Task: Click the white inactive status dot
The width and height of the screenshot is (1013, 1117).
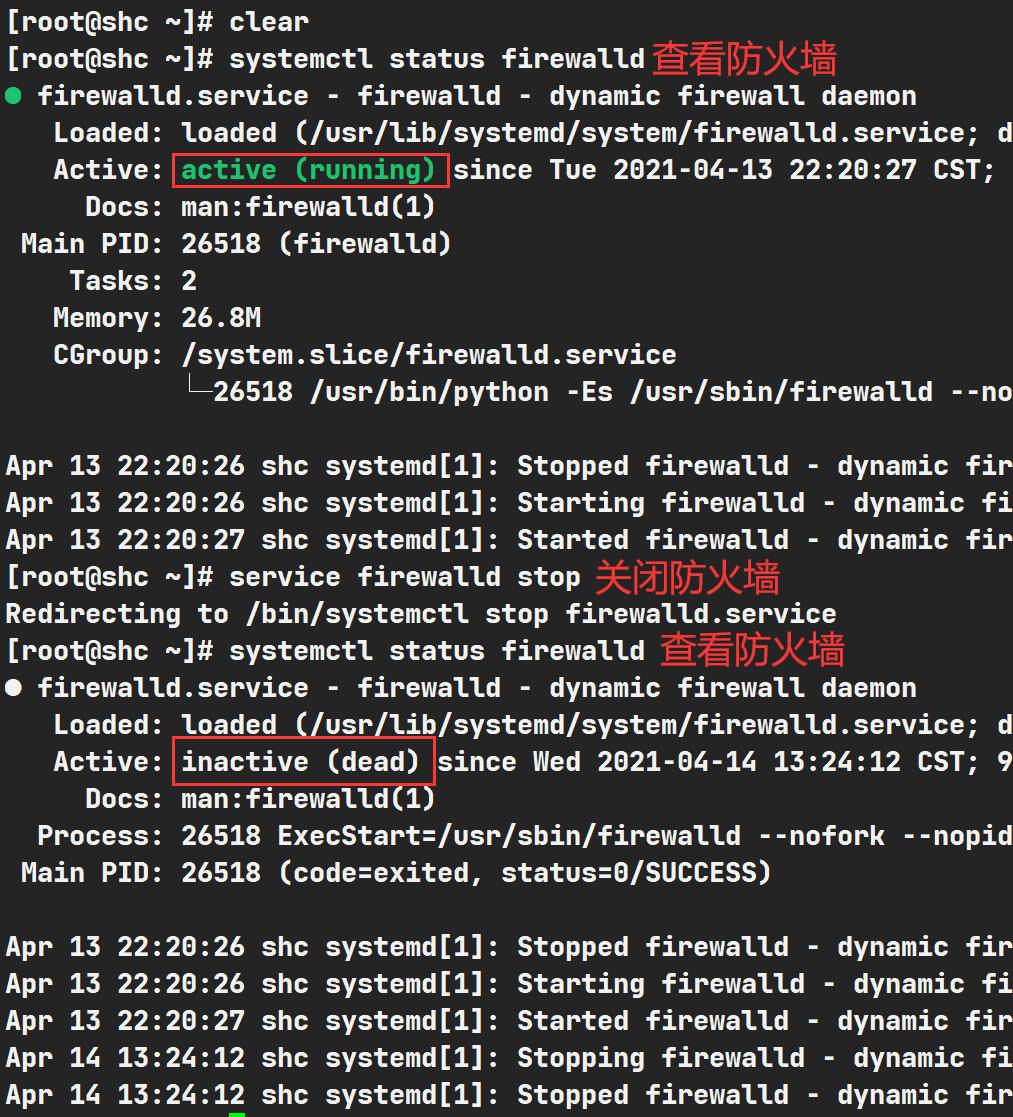Action: tap(13, 687)
